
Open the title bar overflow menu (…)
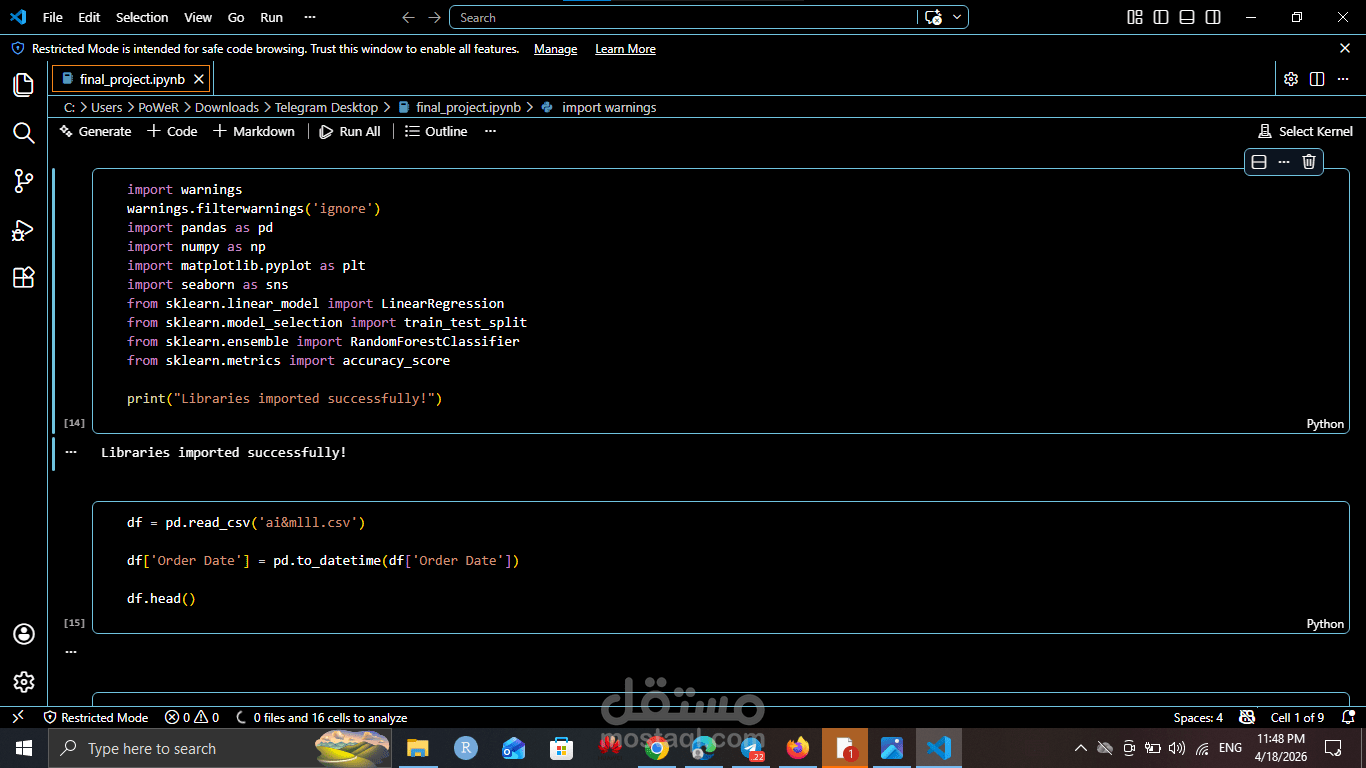(x=309, y=17)
